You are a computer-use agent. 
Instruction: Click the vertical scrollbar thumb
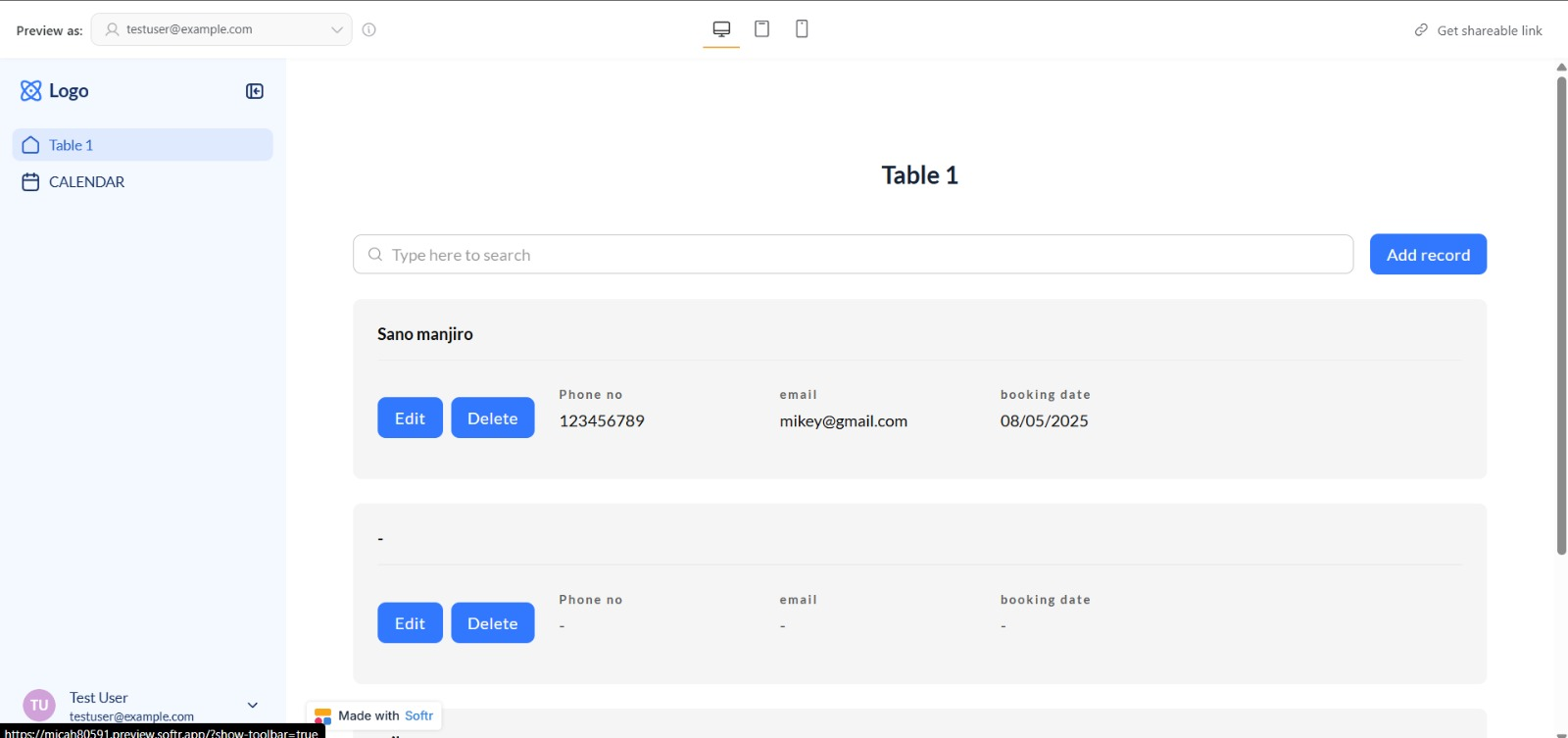pos(1561,315)
